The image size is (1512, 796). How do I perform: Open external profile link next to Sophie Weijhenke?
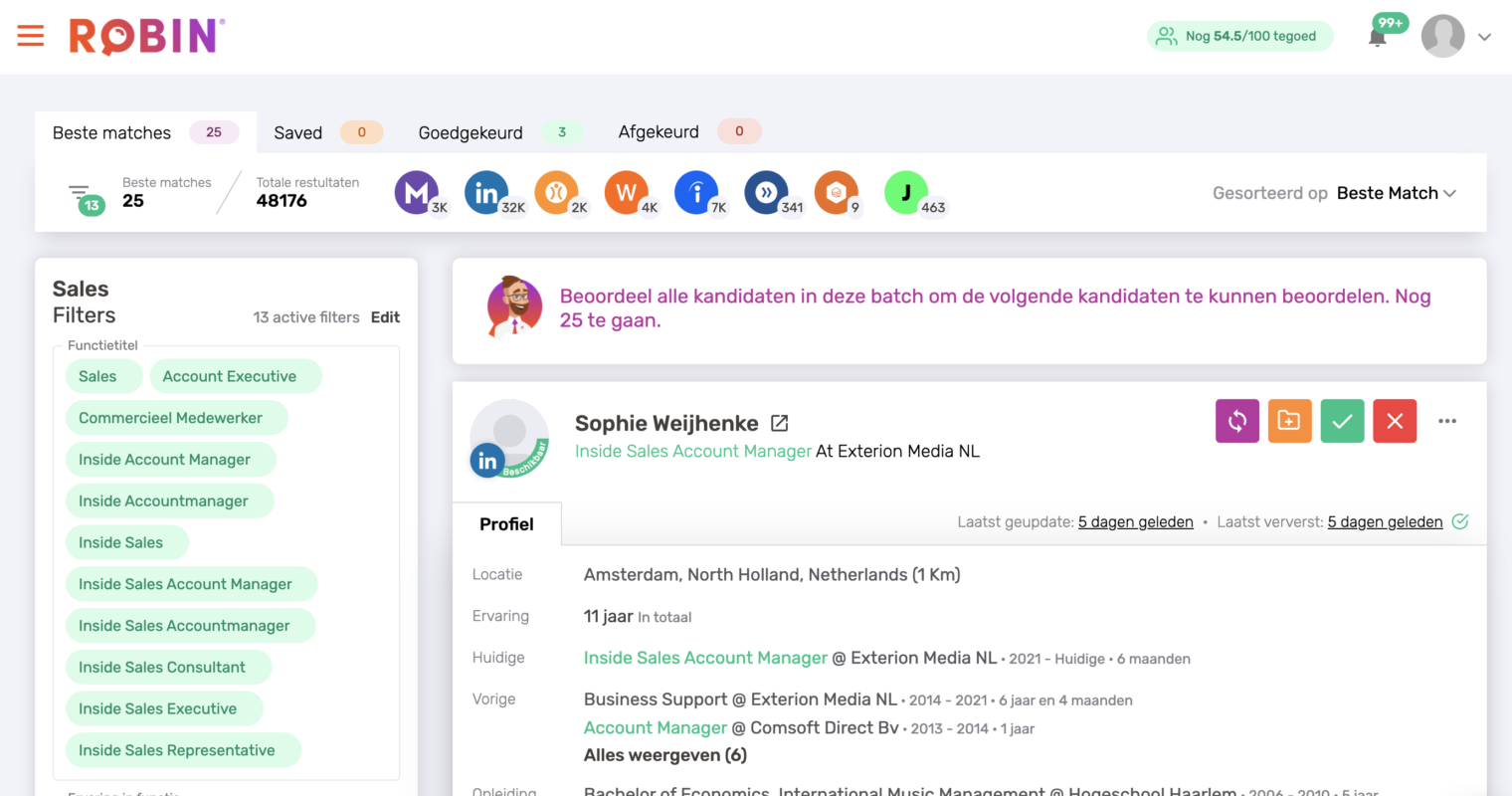780,424
